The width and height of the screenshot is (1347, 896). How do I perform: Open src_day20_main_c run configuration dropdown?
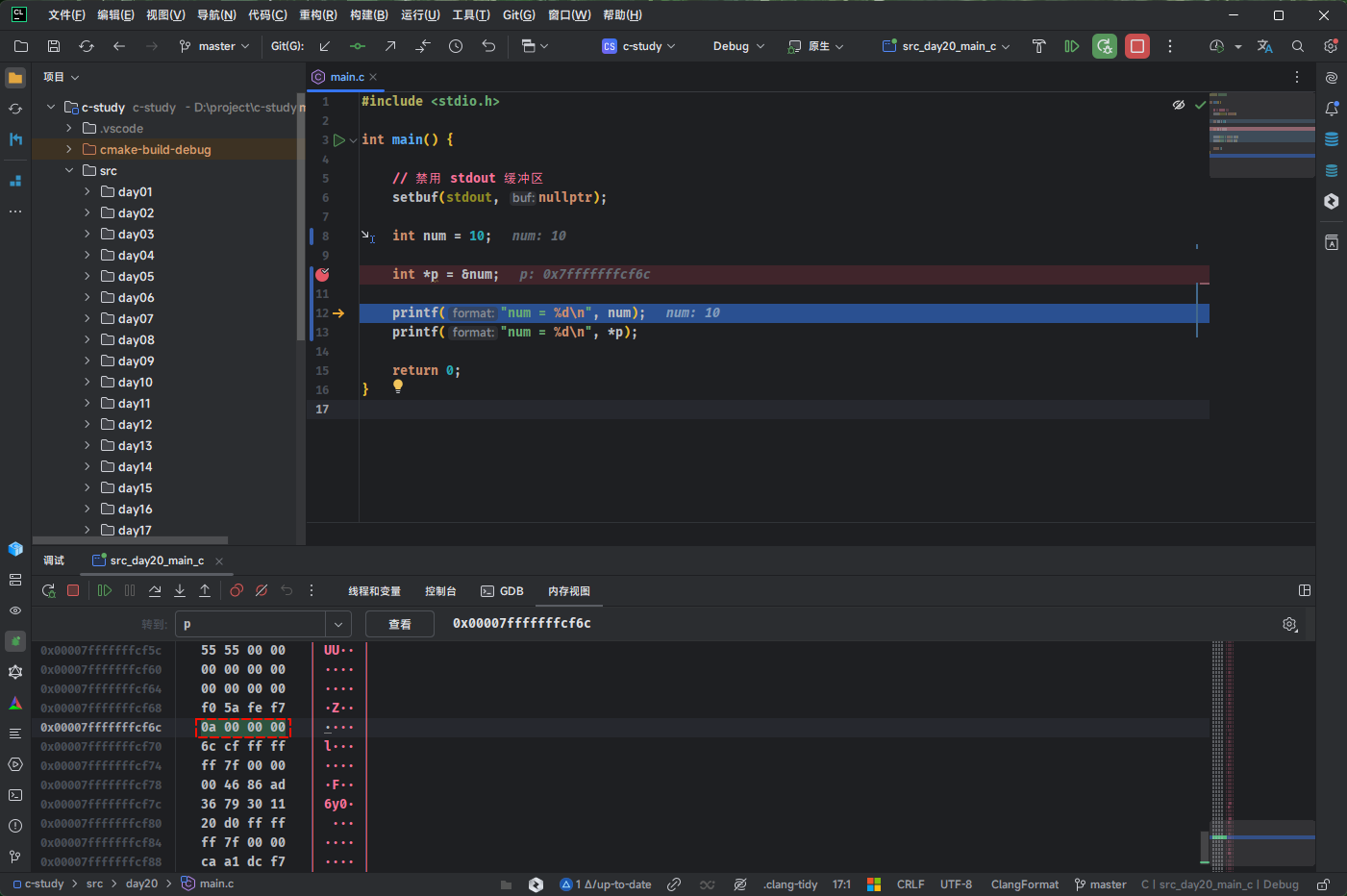tap(947, 46)
